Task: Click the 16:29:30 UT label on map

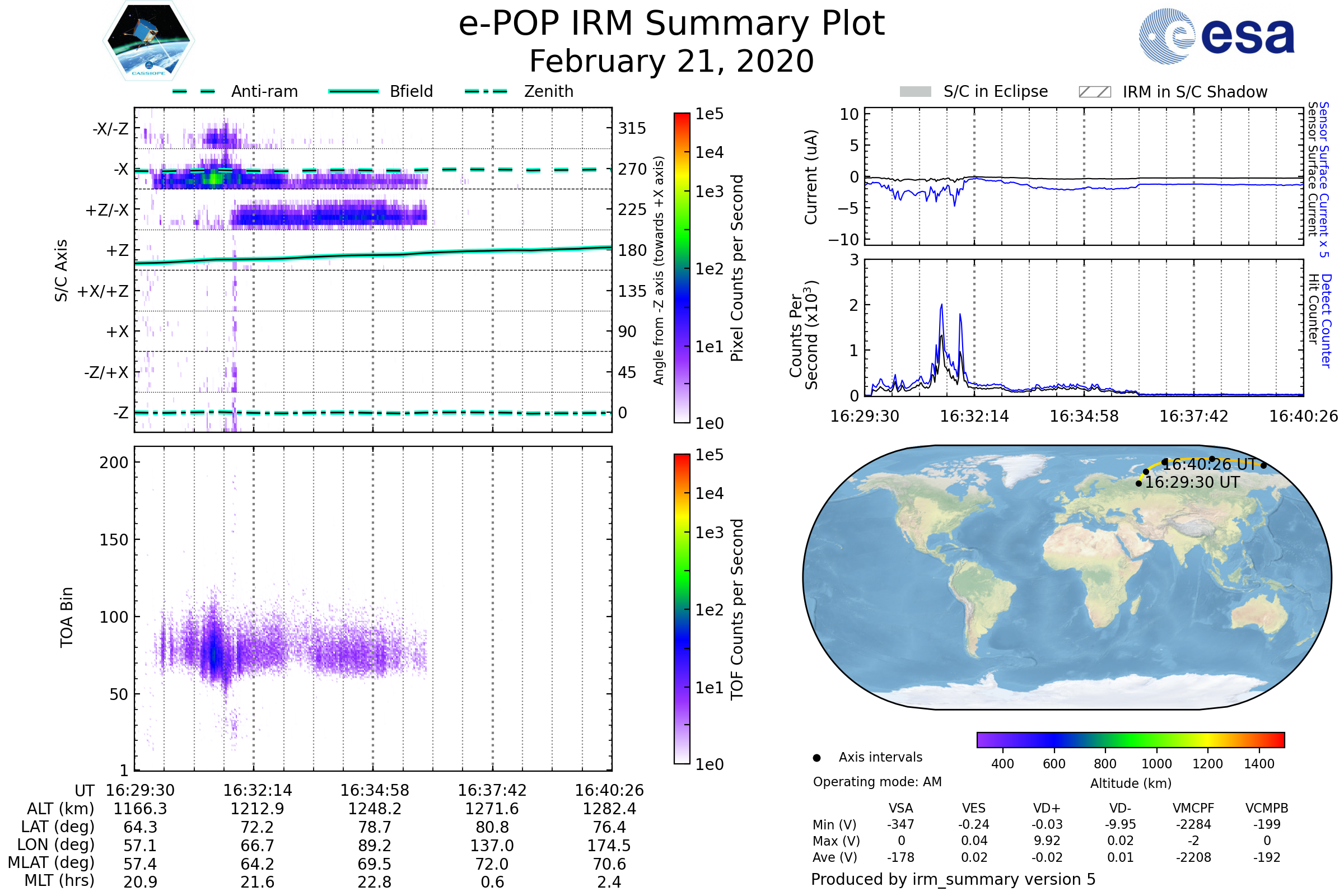Action: [1193, 483]
